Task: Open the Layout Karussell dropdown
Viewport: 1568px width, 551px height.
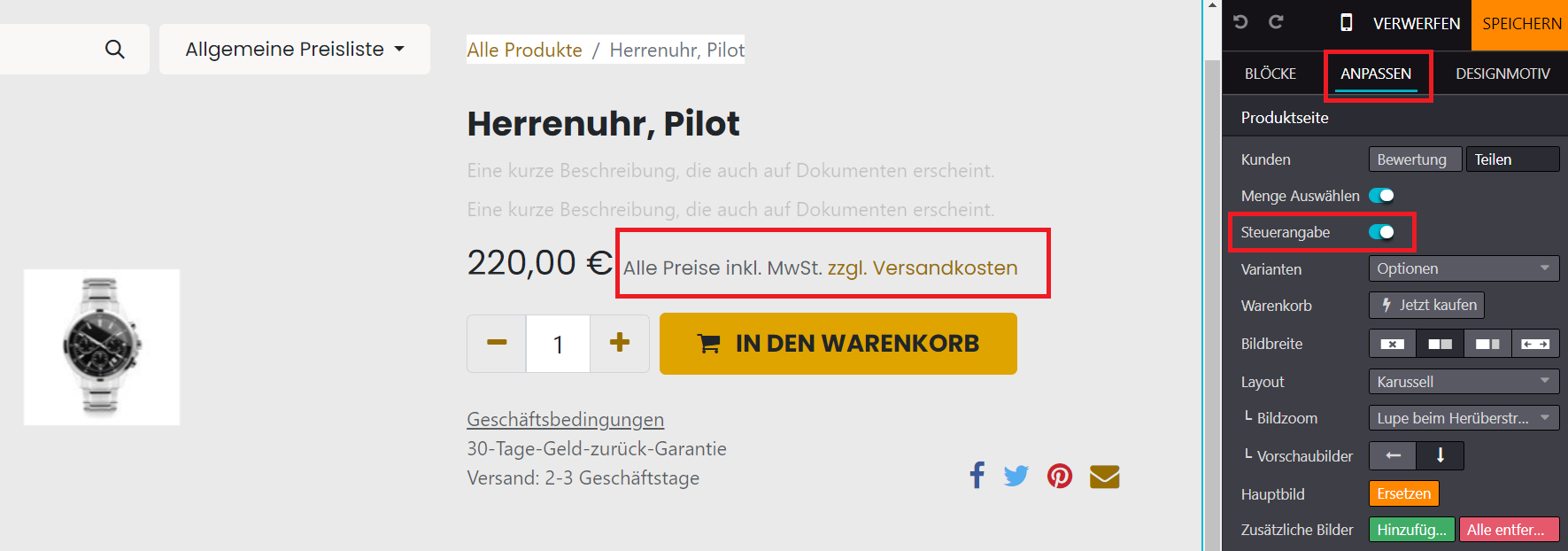Action: 1464,382
